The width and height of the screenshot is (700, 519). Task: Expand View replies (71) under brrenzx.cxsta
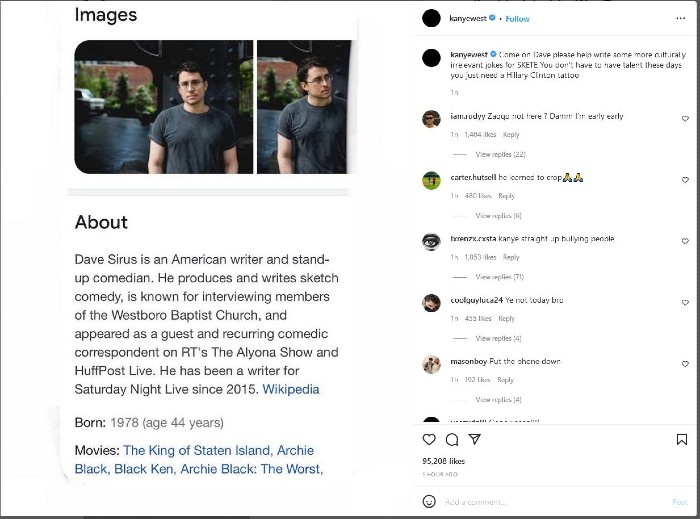tap(499, 277)
